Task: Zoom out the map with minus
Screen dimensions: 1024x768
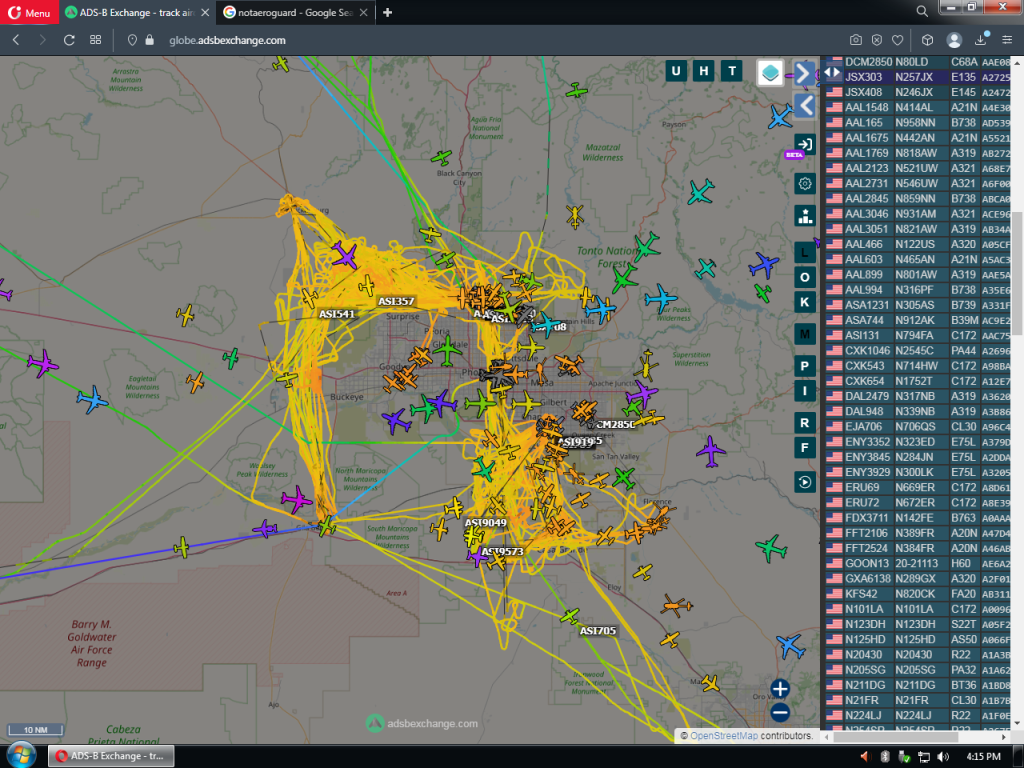Action: coord(780,712)
